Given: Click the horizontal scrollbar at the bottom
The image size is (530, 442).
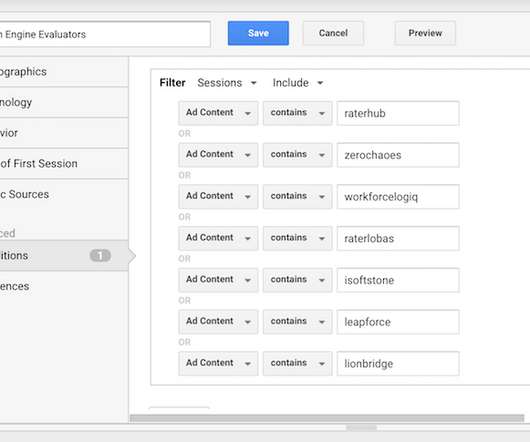Looking at the screenshot, I should click(327, 419).
